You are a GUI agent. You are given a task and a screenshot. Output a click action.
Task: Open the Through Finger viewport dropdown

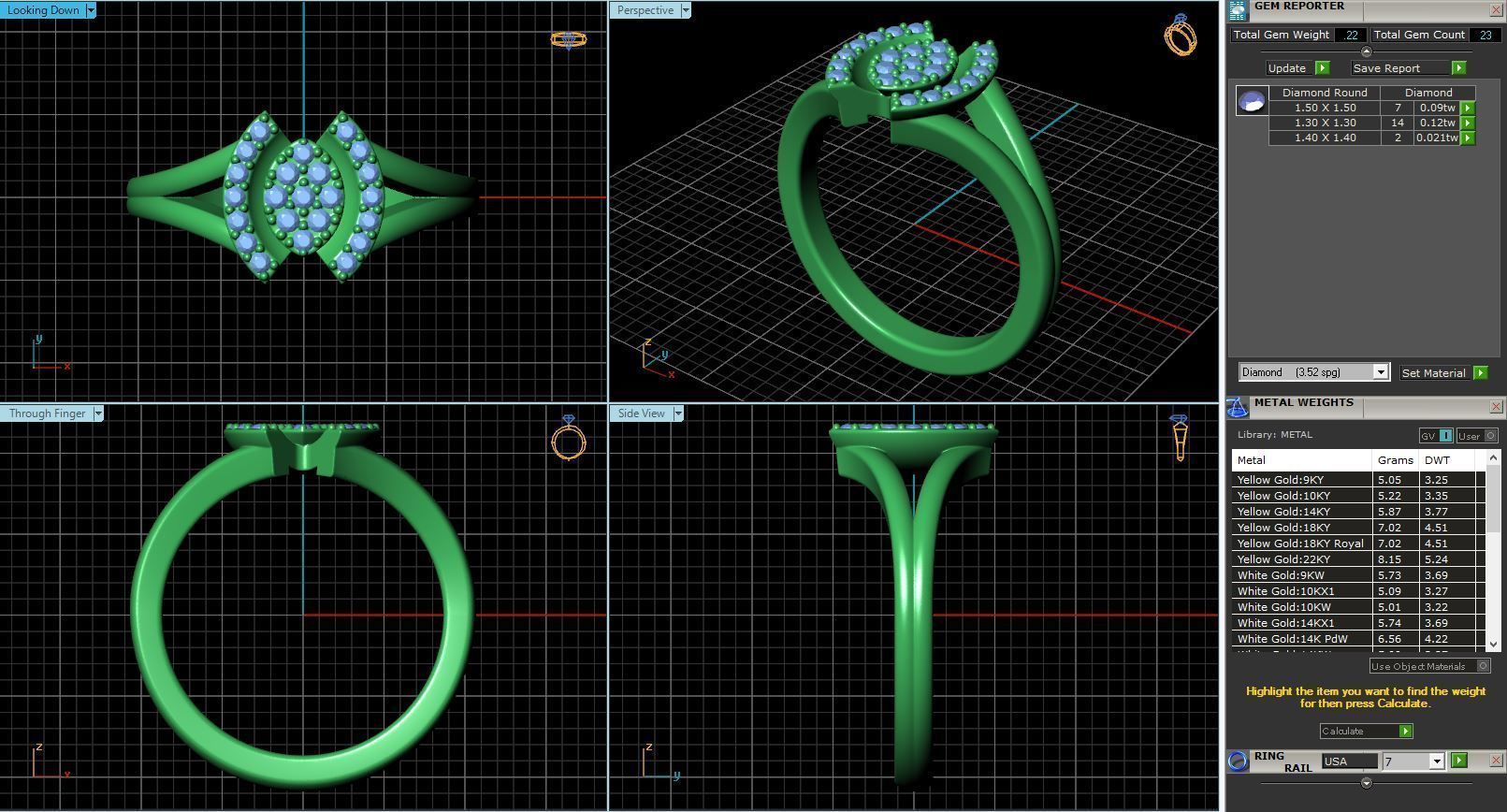click(97, 413)
